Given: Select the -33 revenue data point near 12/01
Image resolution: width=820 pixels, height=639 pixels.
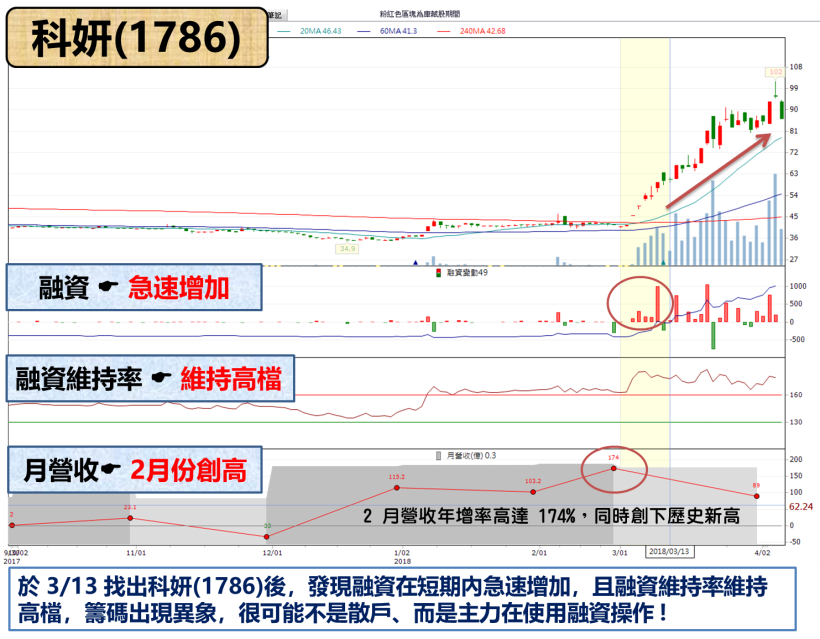Looking at the screenshot, I should tap(267, 537).
